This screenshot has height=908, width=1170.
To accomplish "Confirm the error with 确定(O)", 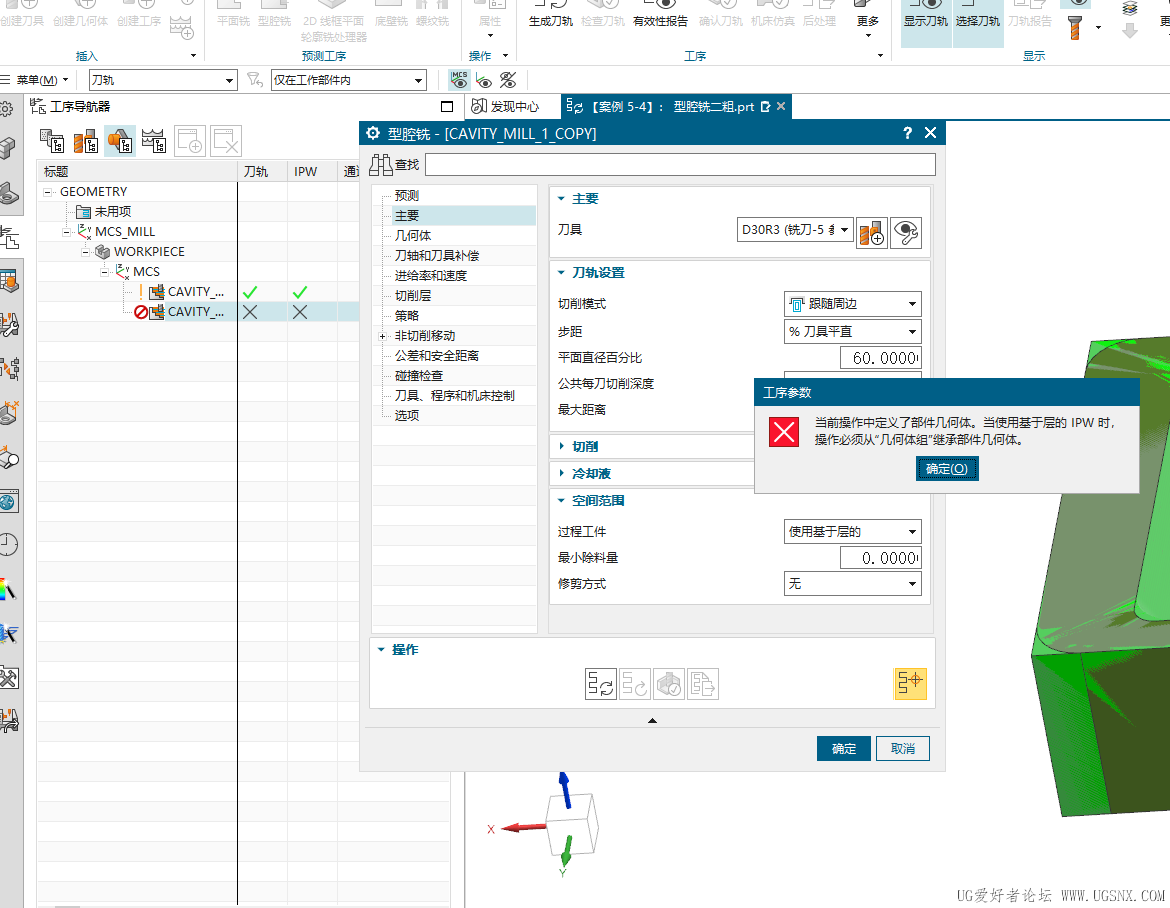I will pos(947,469).
